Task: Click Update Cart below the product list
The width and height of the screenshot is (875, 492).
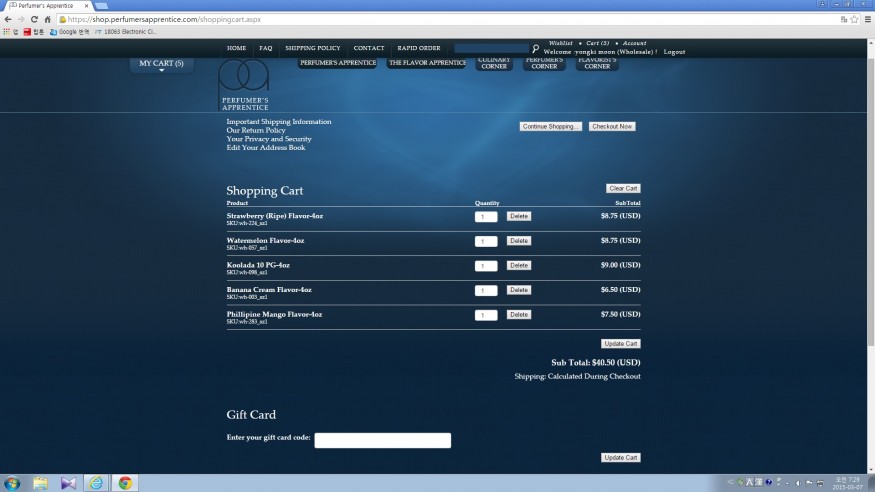Action: coord(621,344)
